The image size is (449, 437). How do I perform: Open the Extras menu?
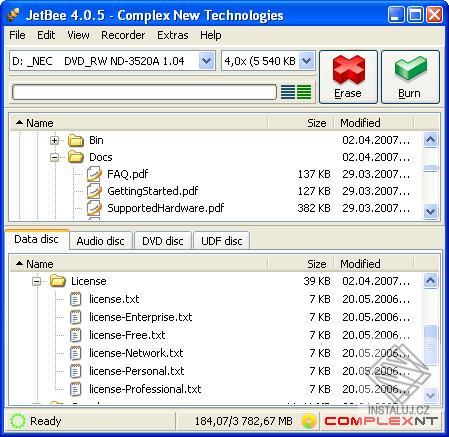(x=173, y=35)
